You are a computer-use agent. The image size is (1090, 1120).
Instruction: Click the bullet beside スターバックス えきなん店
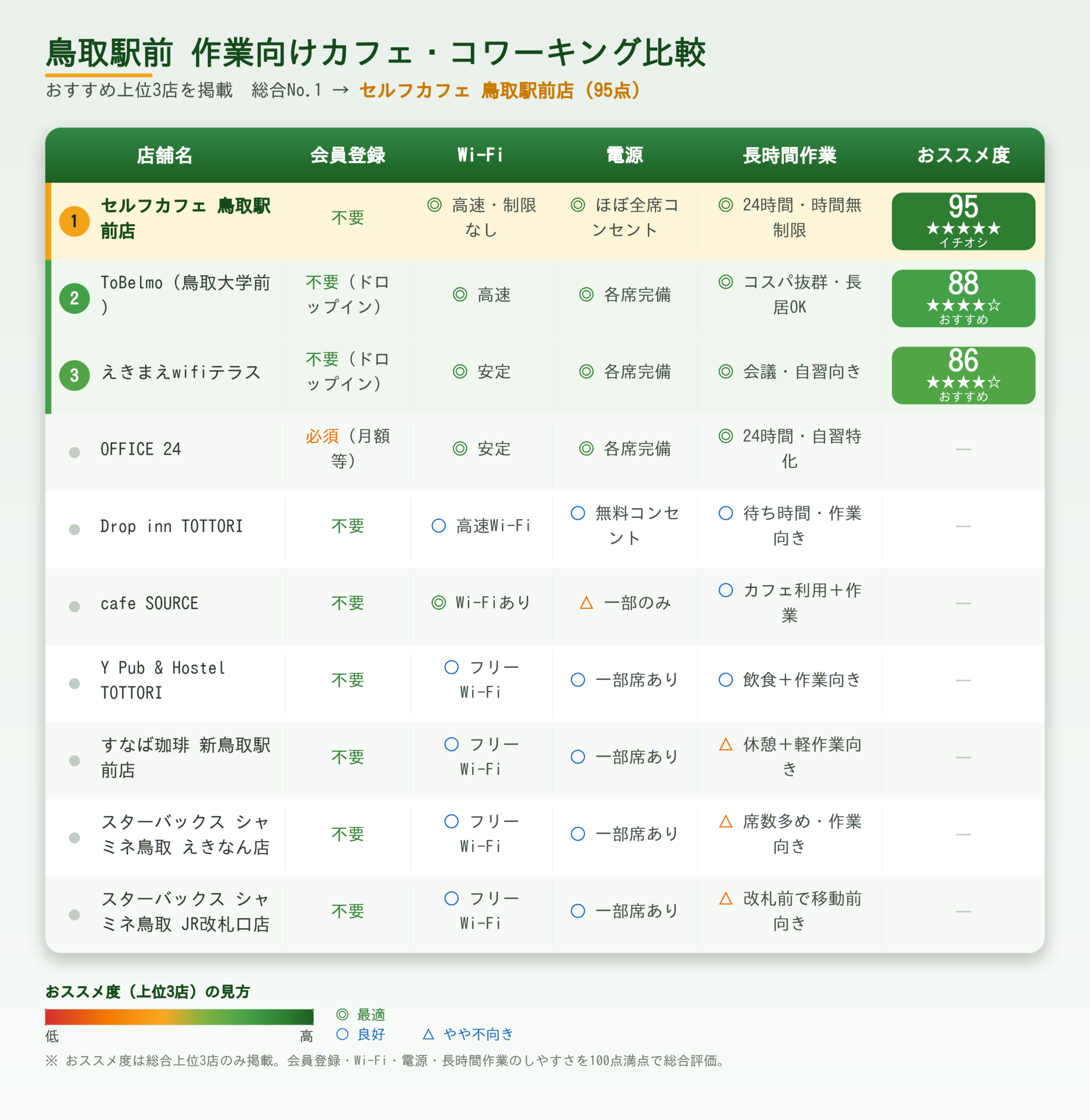point(74,837)
